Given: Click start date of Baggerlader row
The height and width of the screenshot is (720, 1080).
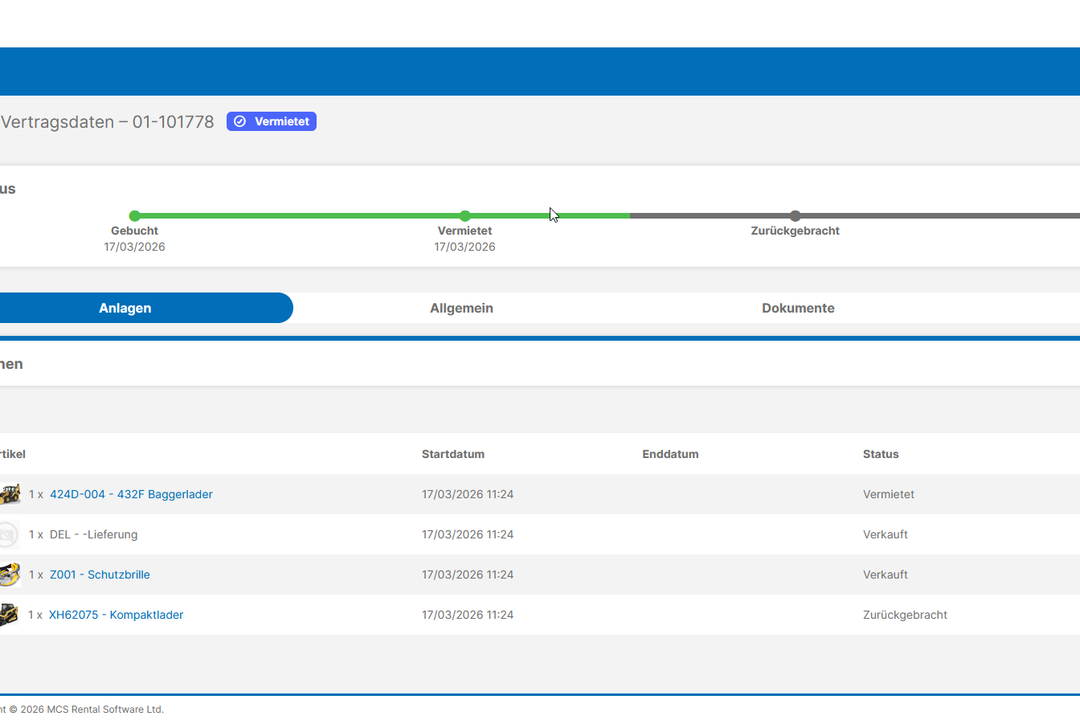Looking at the screenshot, I should 468,494.
